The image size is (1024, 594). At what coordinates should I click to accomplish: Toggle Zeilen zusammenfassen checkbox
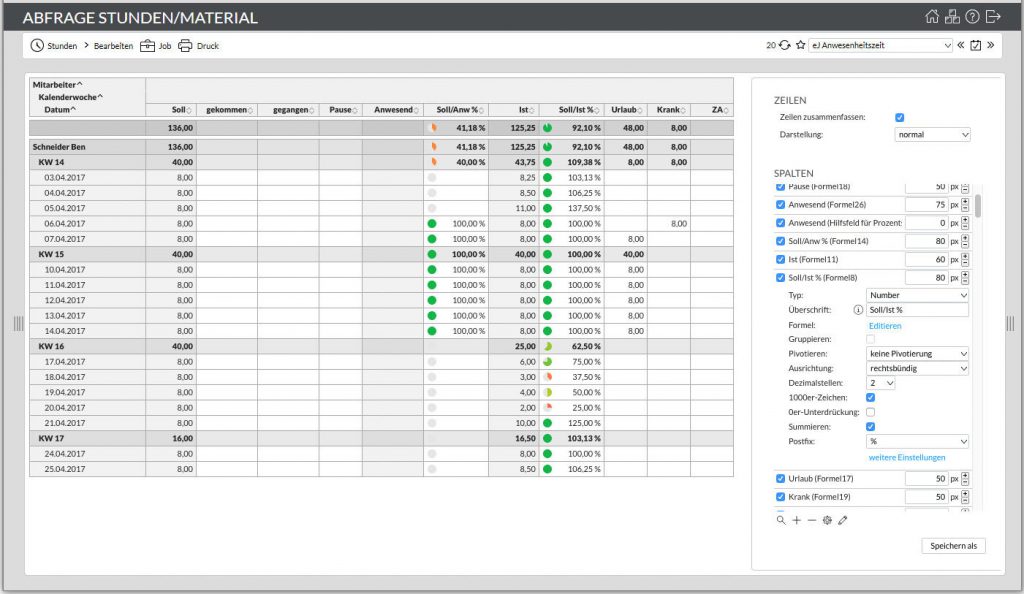pyautogui.click(x=900, y=117)
